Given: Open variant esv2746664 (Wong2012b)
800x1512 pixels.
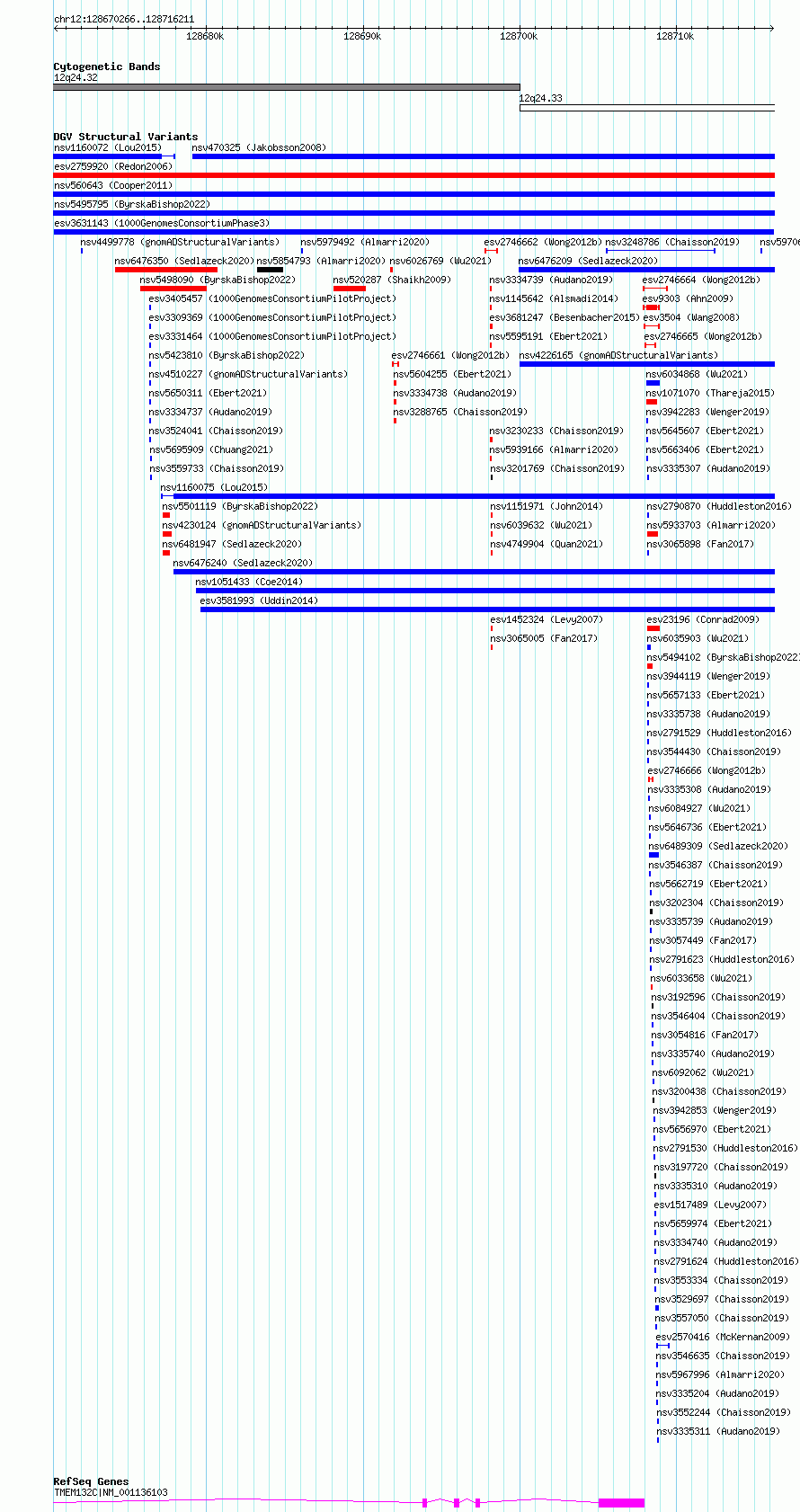Looking at the screenshot, I should pyautogui.click(x=701, y=280).
